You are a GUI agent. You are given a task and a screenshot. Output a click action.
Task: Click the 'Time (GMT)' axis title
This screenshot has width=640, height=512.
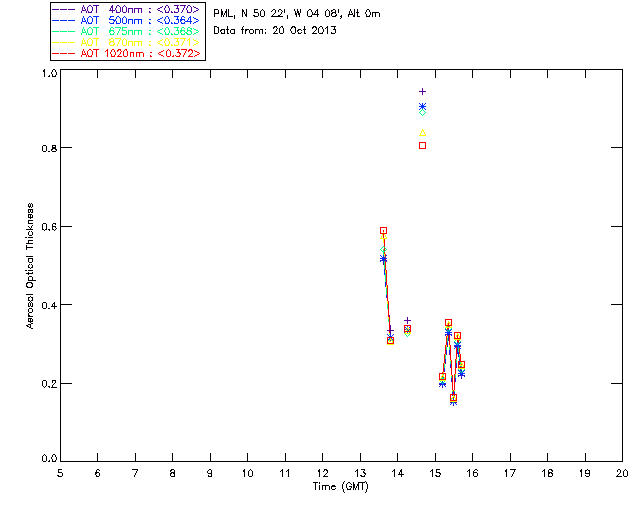click(341, 487)
